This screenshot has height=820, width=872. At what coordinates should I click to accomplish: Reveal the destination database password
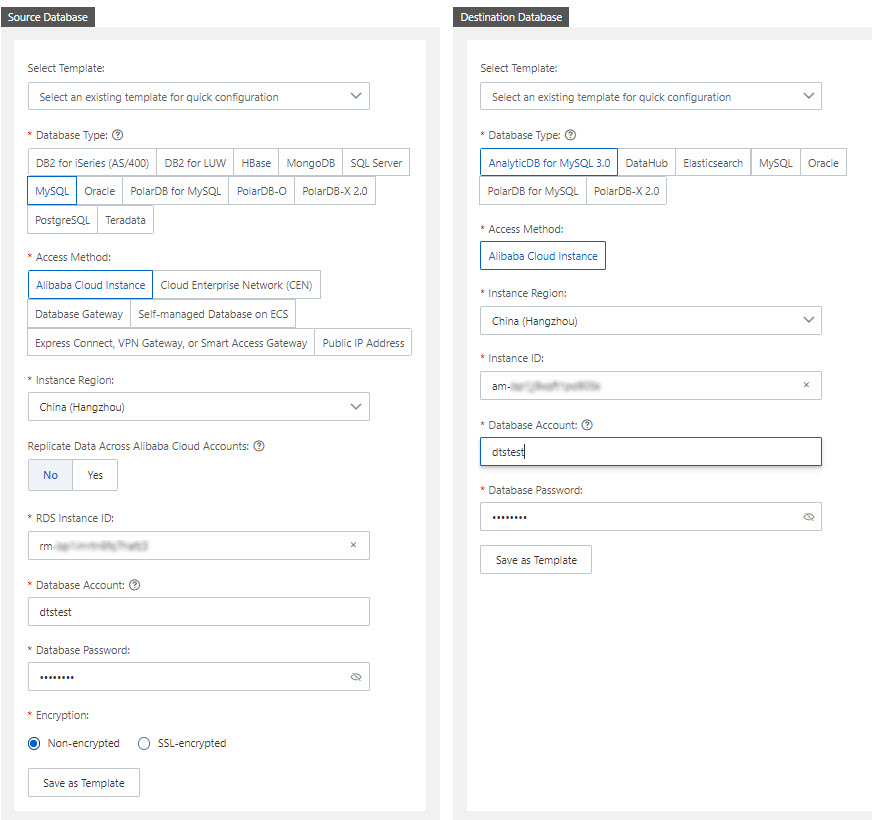pyautogui.click(x=808, y=517)
